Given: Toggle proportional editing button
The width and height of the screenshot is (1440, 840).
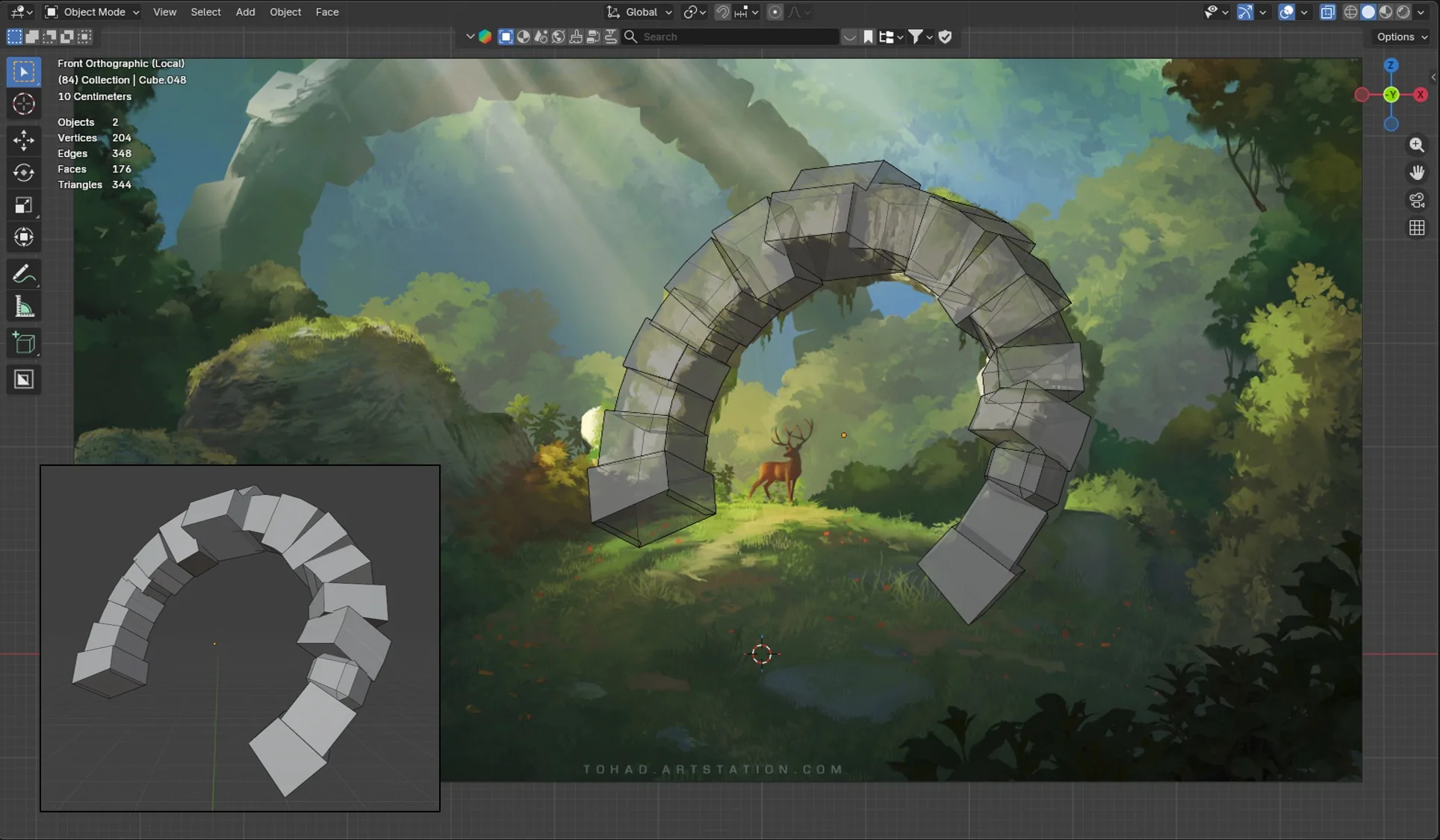Looking at the screenshot, I should (775, 12).
